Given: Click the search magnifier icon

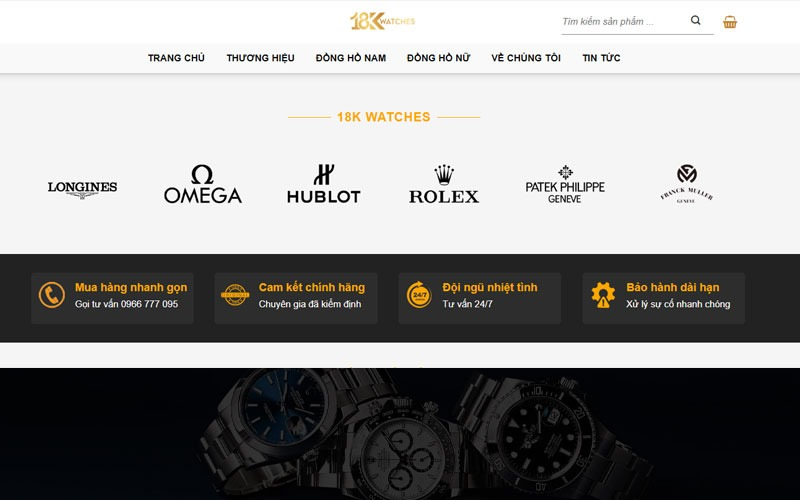Looking at the screenshot, I should [695, 20].
